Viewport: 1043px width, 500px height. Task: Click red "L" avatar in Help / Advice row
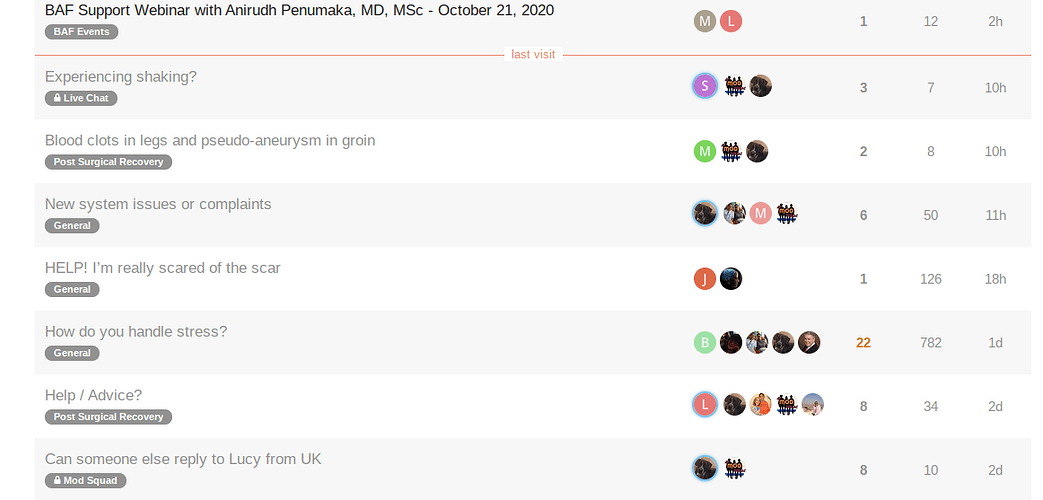coord(705,405)
